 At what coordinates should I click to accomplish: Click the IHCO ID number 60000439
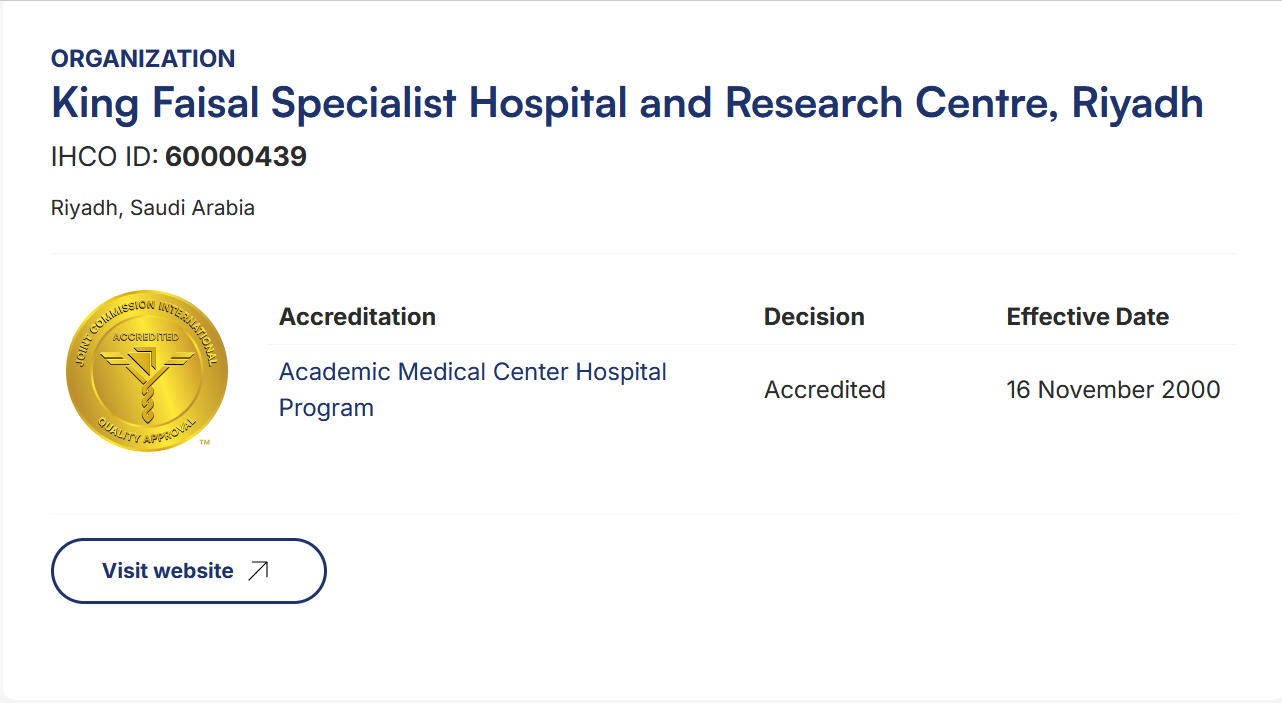click(236, 157)
